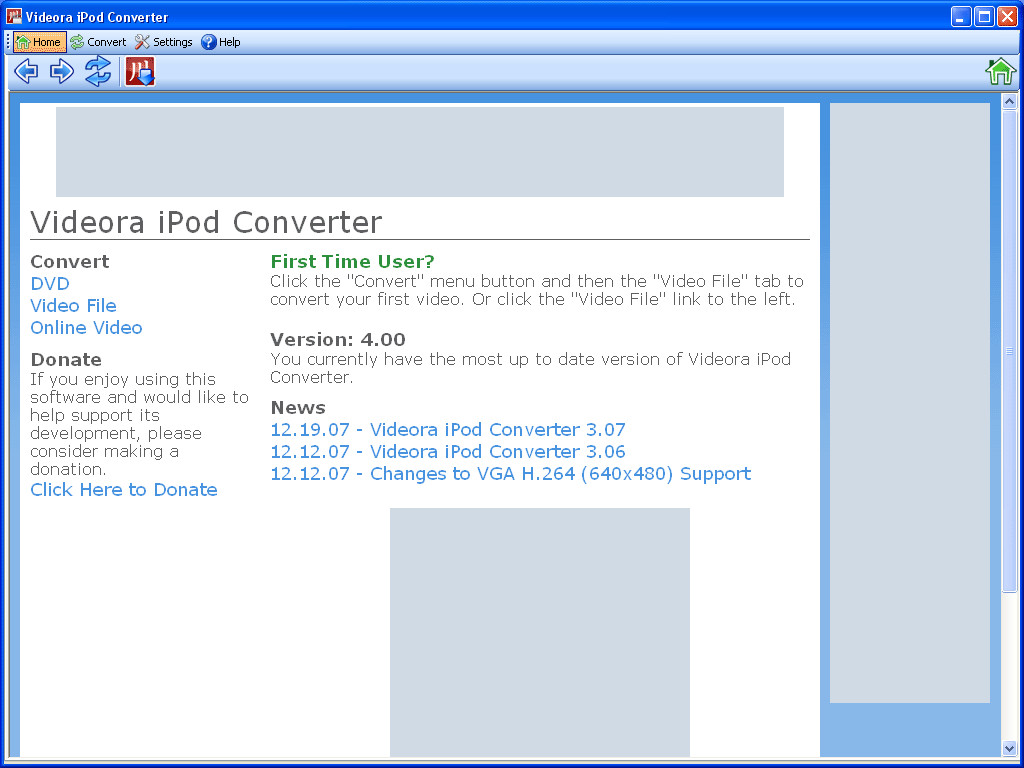Click the green house icon at far right
Image resolution: width=1024 pixels, height=768 pixels.
(x=1000, y=71)
